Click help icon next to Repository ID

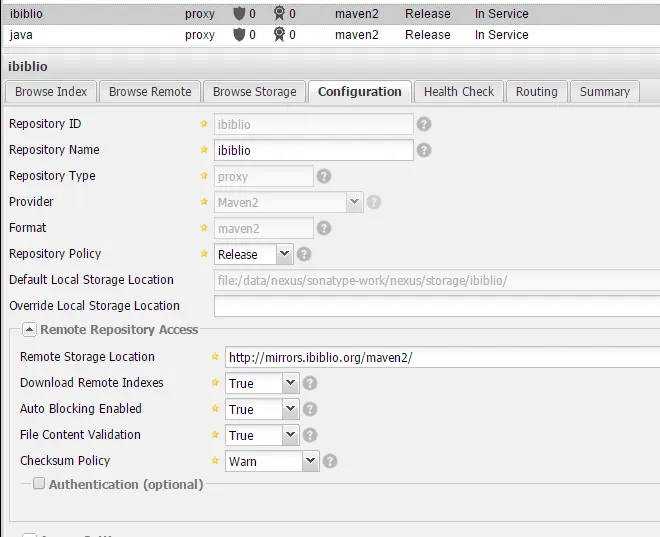[424, 124]
